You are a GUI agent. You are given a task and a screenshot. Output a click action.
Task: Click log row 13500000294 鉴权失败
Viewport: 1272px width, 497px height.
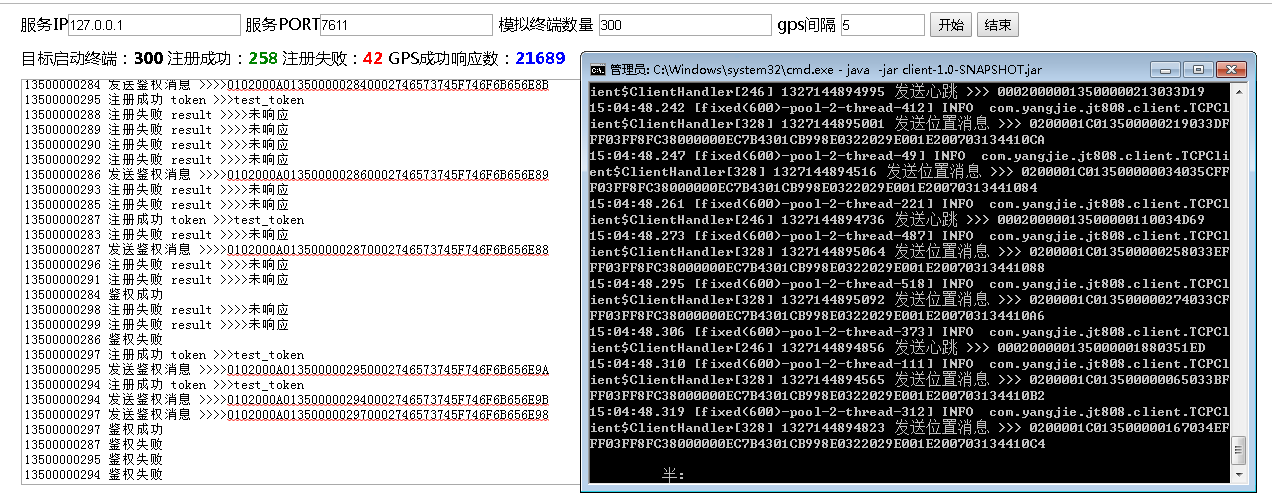[93, 475]
